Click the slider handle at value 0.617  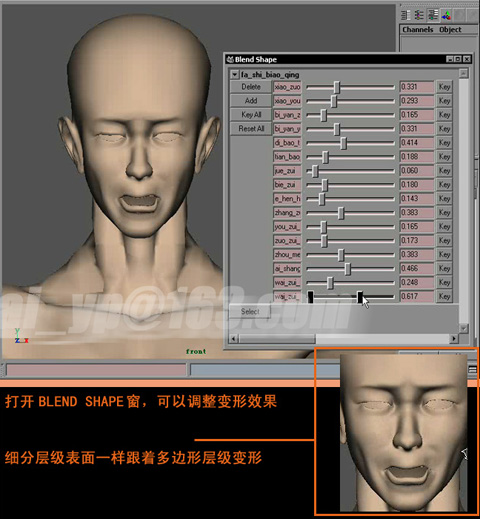coord(360,297)
